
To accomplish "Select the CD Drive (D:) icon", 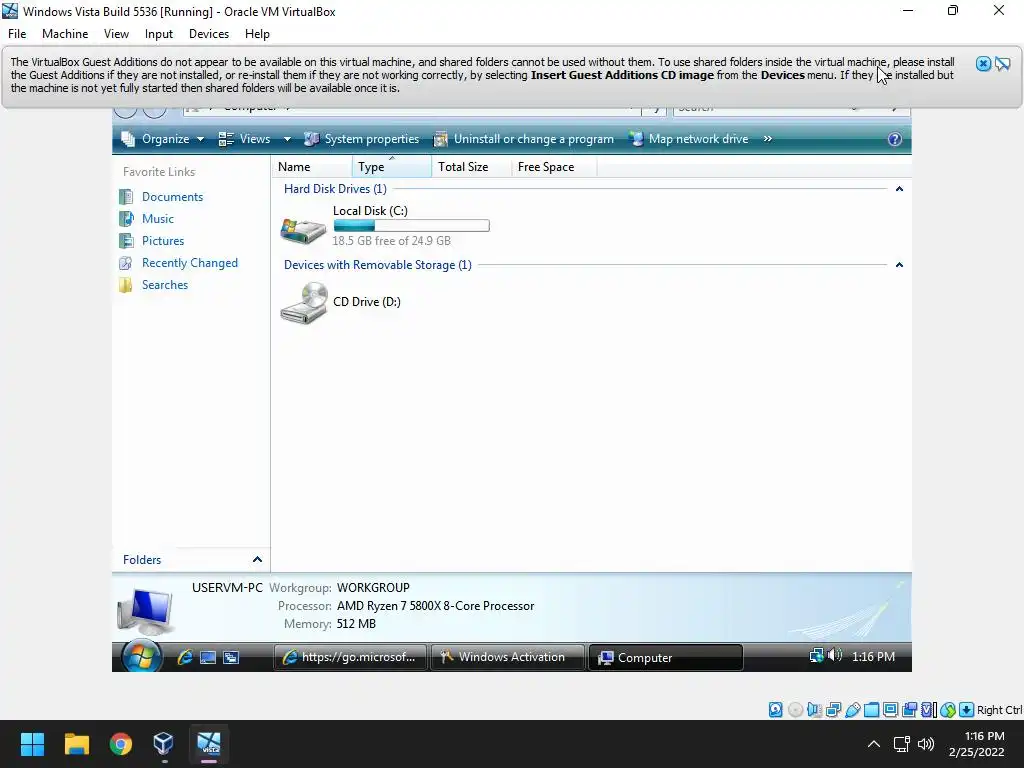I will (x=304, y=302).
